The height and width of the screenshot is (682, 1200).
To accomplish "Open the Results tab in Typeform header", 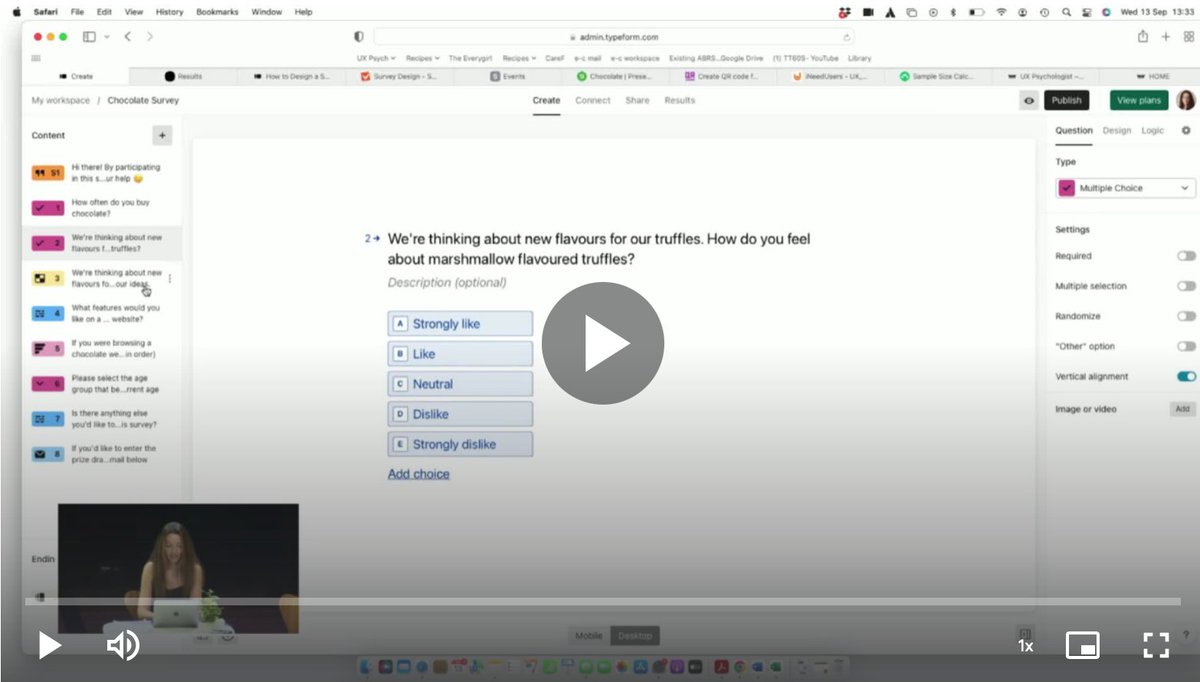I will pos(679,100).
